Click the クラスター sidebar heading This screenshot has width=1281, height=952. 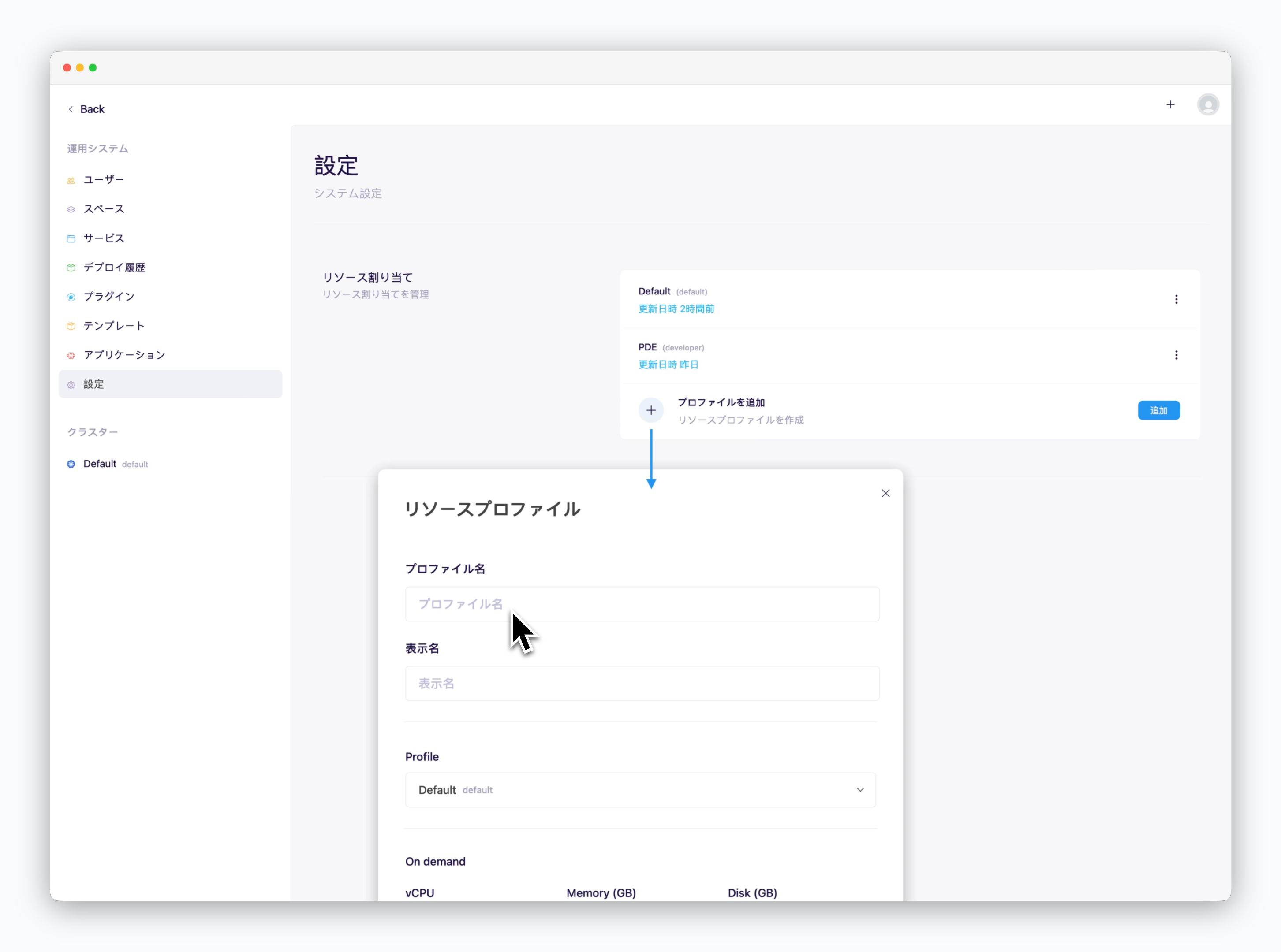[x=92, y=432]
